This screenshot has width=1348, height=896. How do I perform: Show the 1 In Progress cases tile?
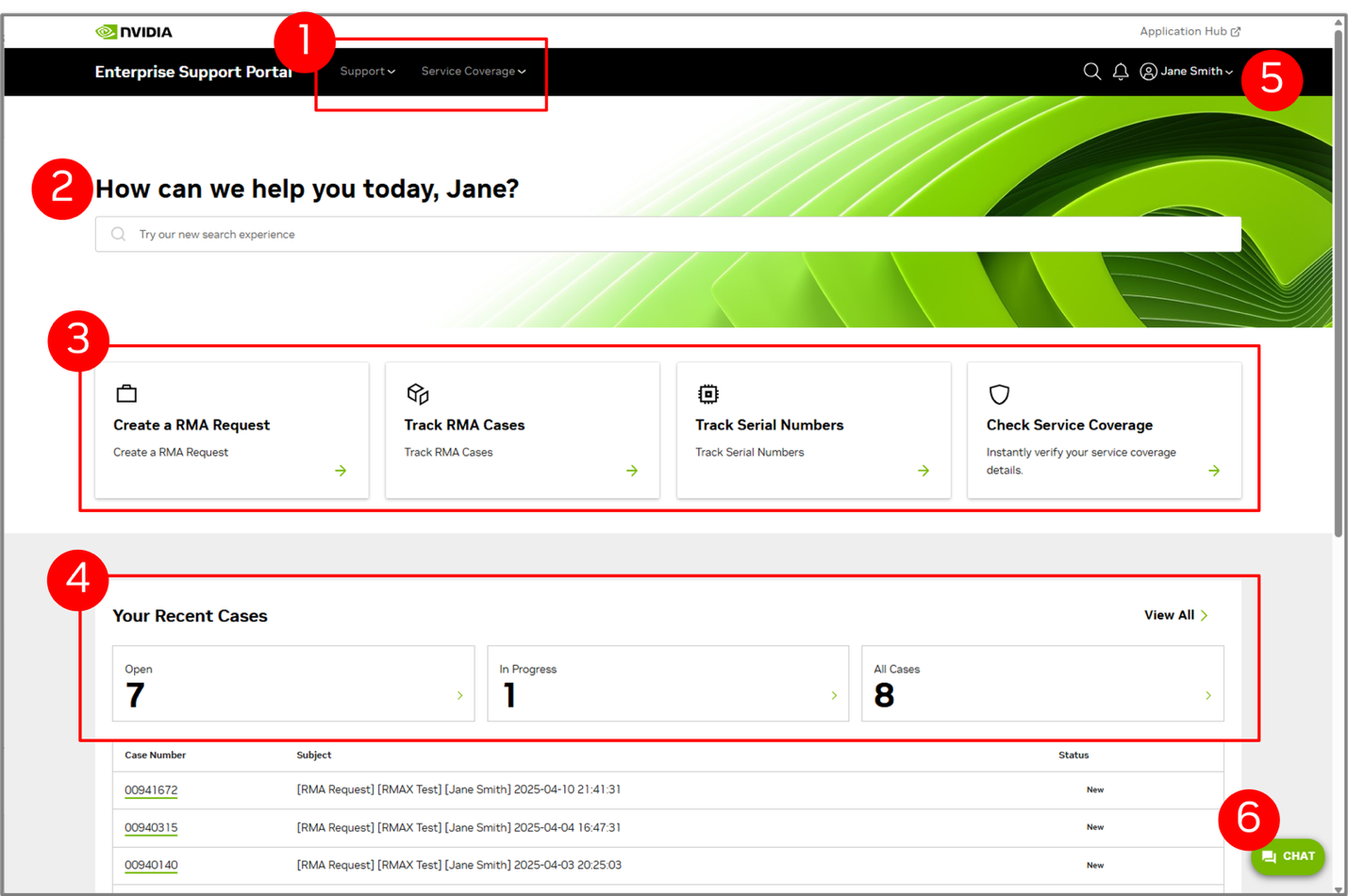tap(668, 684)
